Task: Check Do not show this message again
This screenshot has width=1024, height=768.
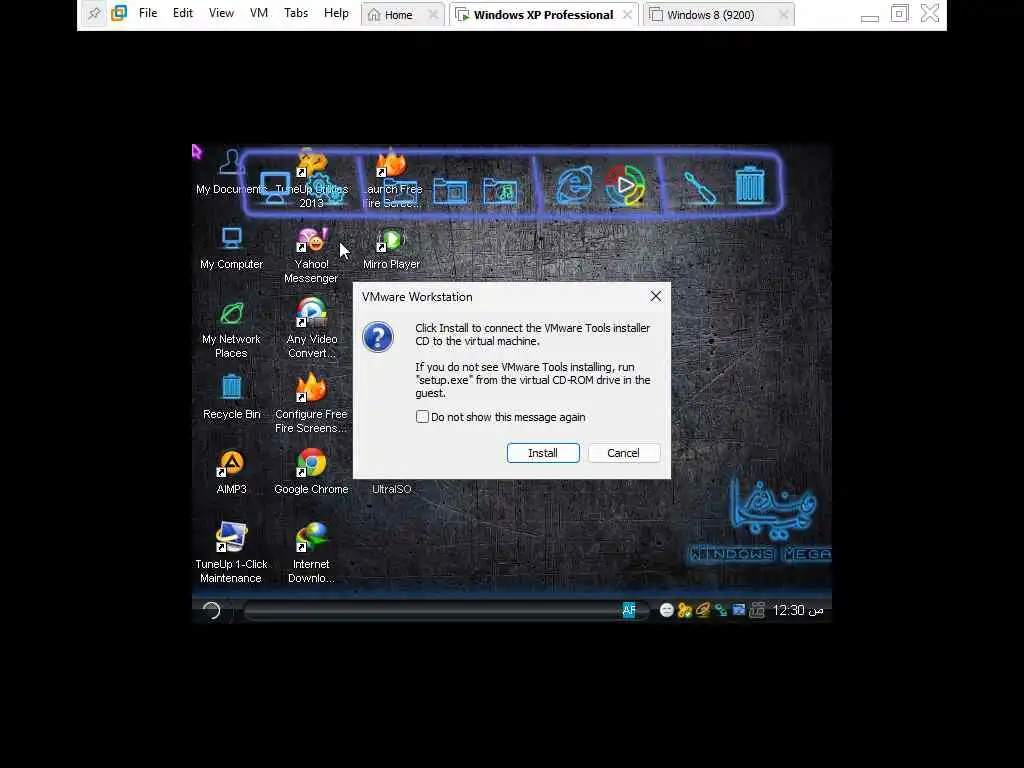Action: 423,417
